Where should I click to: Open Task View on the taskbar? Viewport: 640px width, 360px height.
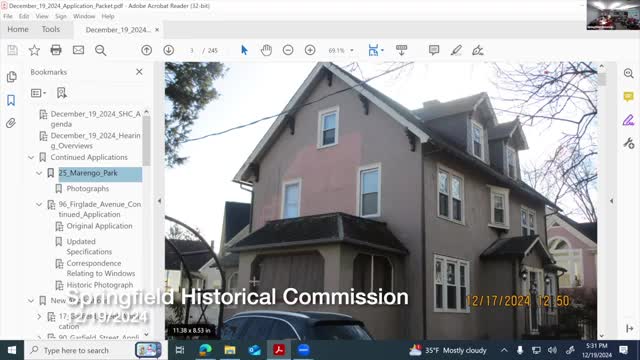[x=180, y=350]
